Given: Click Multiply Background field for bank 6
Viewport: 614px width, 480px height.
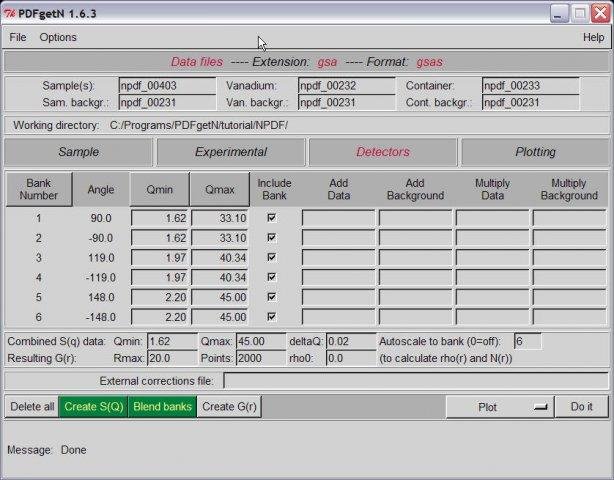Looking at the screenshot, I should (x=569, y=317).
